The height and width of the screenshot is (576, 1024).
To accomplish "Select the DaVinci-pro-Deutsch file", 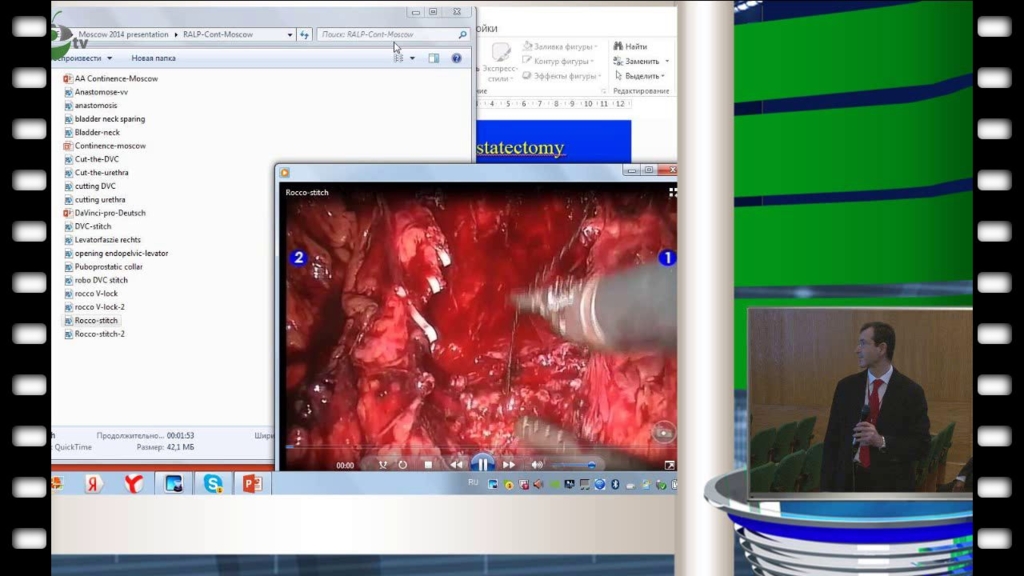I will point(110,213).
